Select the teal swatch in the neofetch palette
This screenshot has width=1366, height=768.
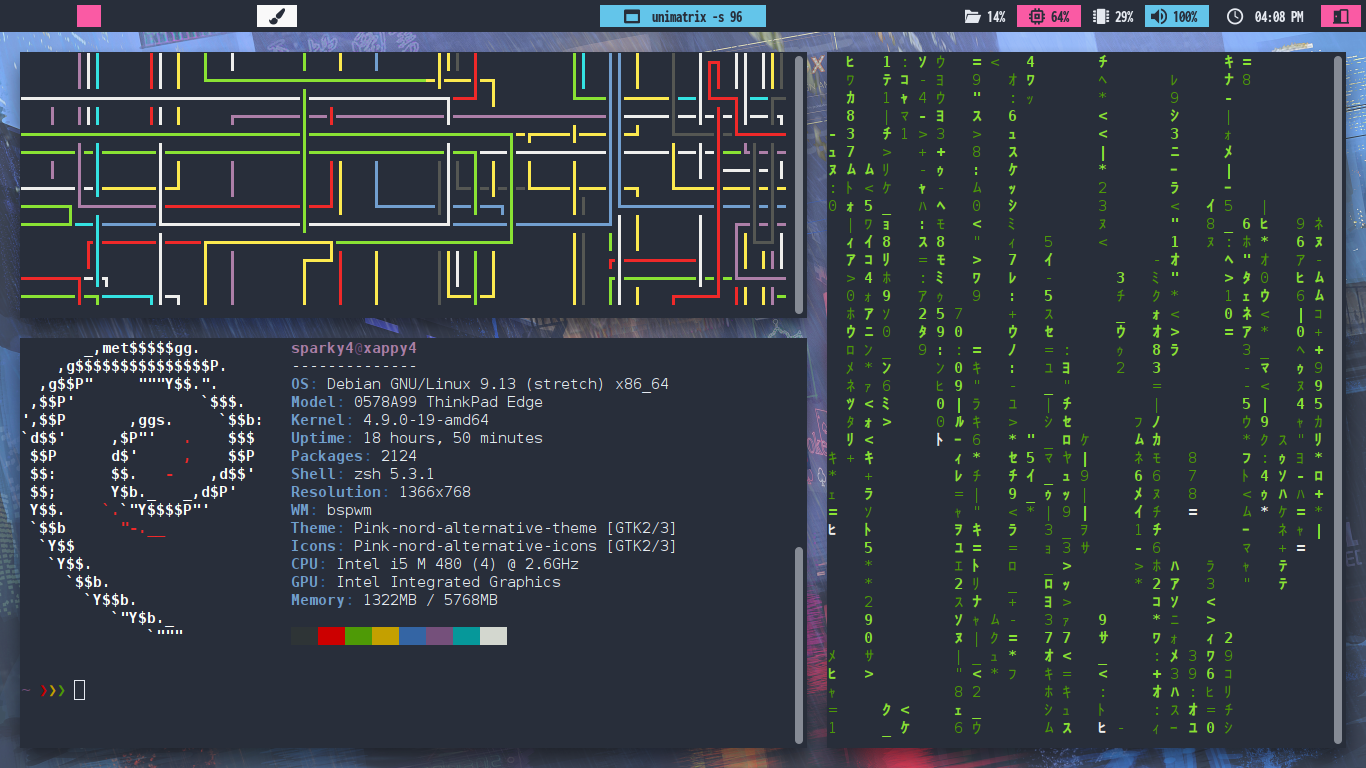[466, 636]
